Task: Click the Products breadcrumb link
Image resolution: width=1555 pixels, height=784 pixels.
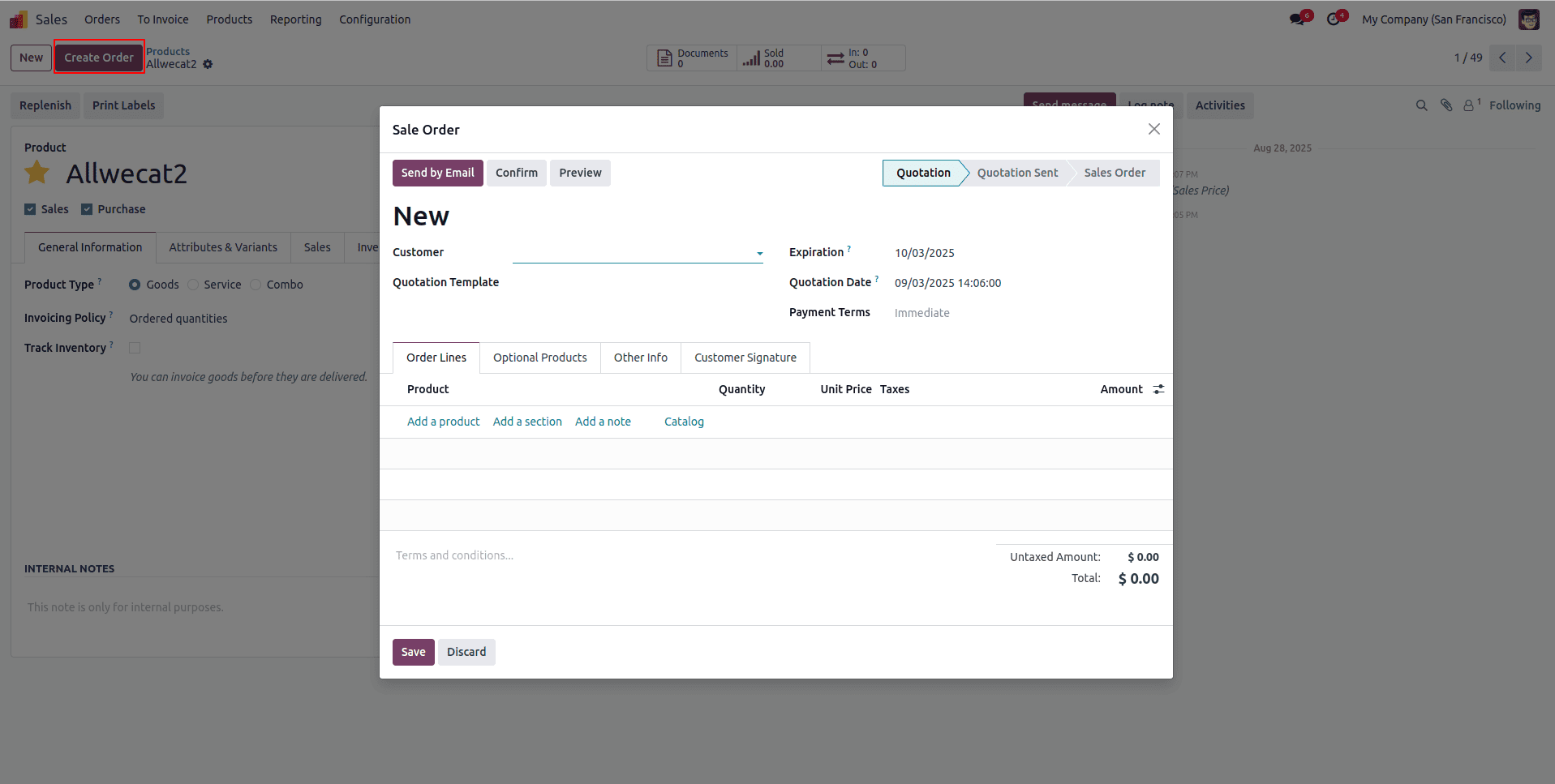Action: (168, 51)
